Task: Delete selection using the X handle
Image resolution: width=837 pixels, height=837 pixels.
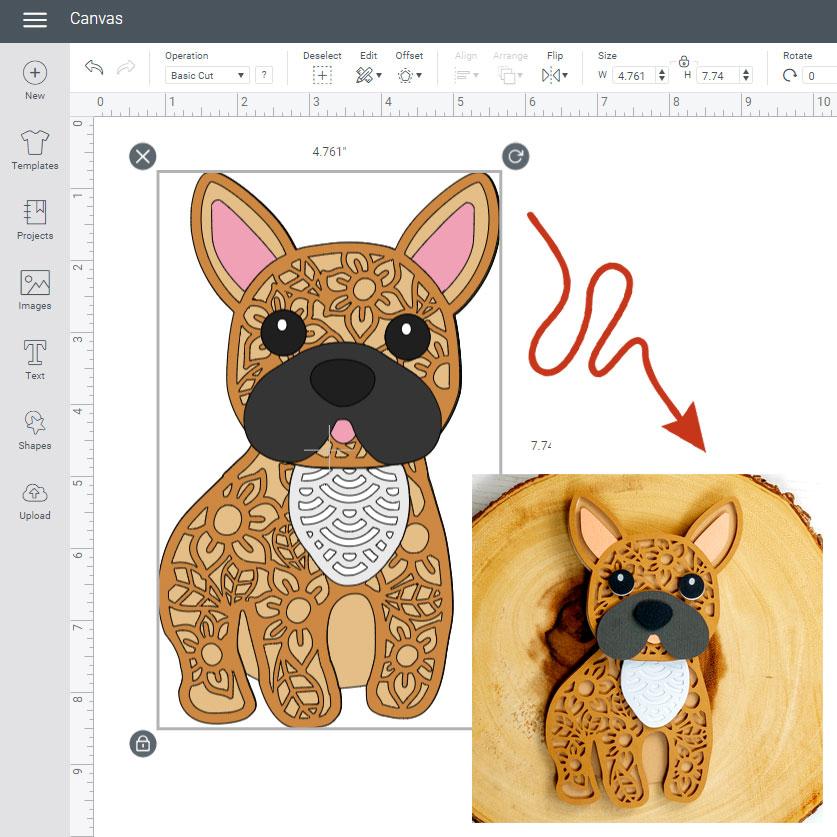Action: click(143, 156)
